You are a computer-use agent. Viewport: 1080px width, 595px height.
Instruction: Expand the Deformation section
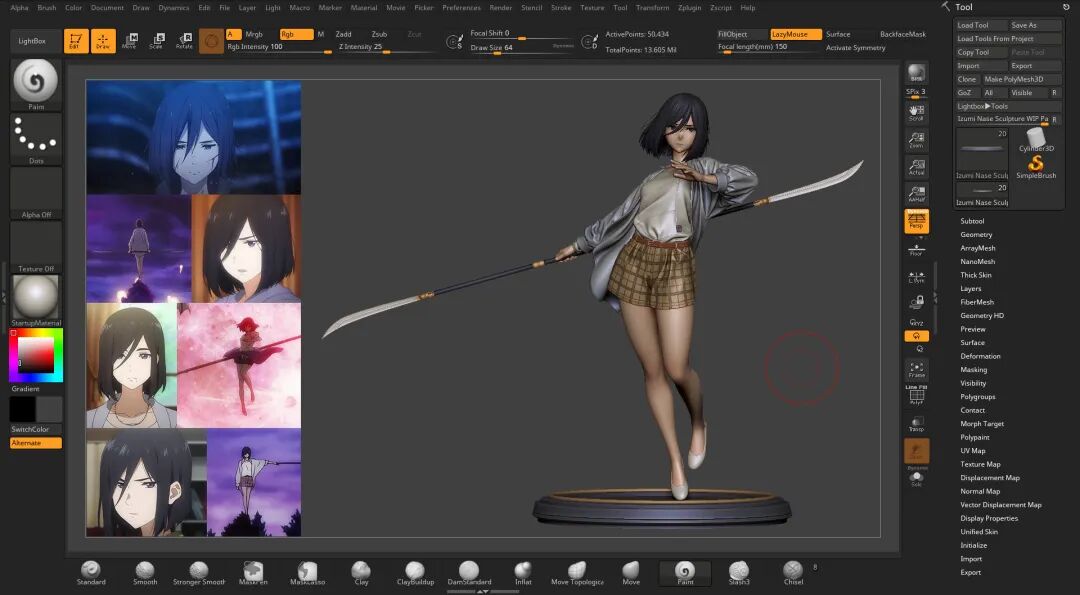(x=980, y=356)
